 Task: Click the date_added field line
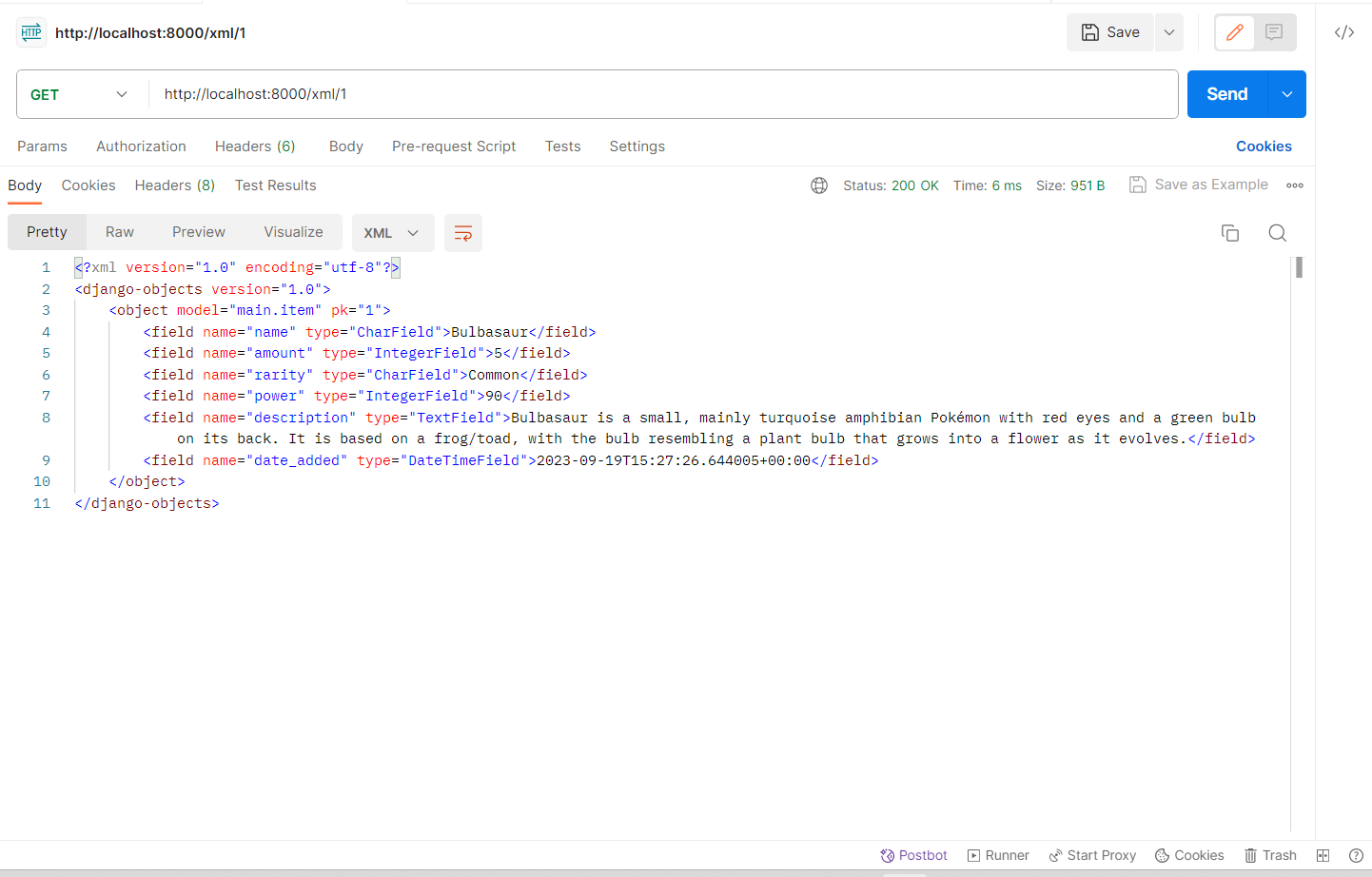pyautogui.click(x=511, y=460)
